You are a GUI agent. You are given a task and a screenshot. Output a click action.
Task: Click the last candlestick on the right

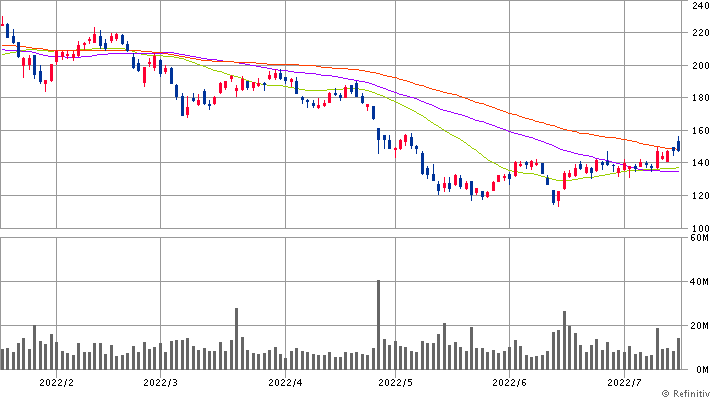pos(678,145)
